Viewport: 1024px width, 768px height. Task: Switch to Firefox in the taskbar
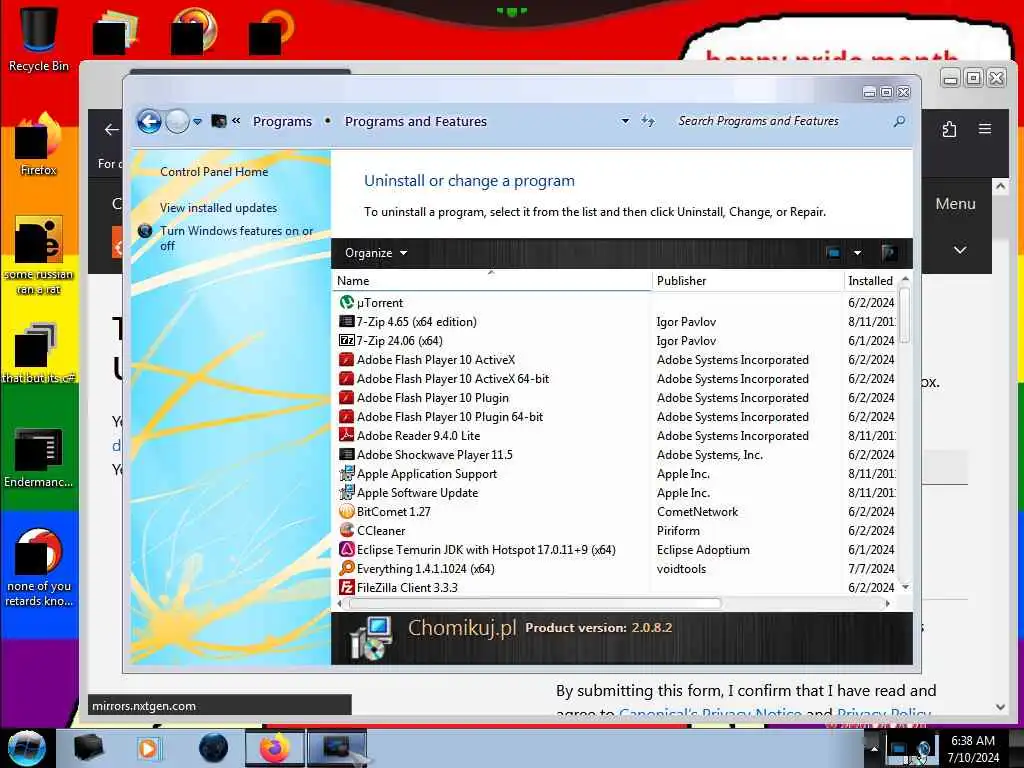[x=275, y=748]
